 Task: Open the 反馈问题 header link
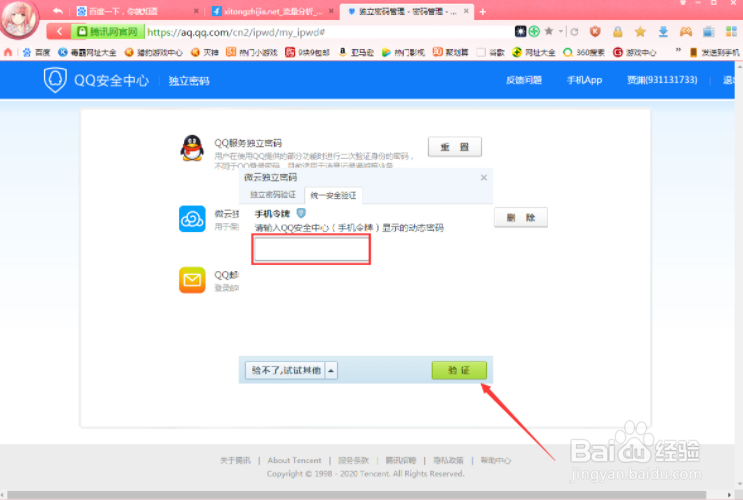524,80
